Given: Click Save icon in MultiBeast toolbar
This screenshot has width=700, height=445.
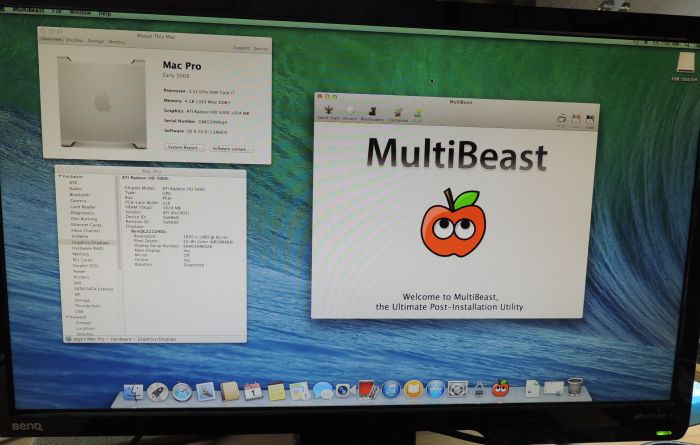Looking at the screenshot, I should tap(576, 121).
